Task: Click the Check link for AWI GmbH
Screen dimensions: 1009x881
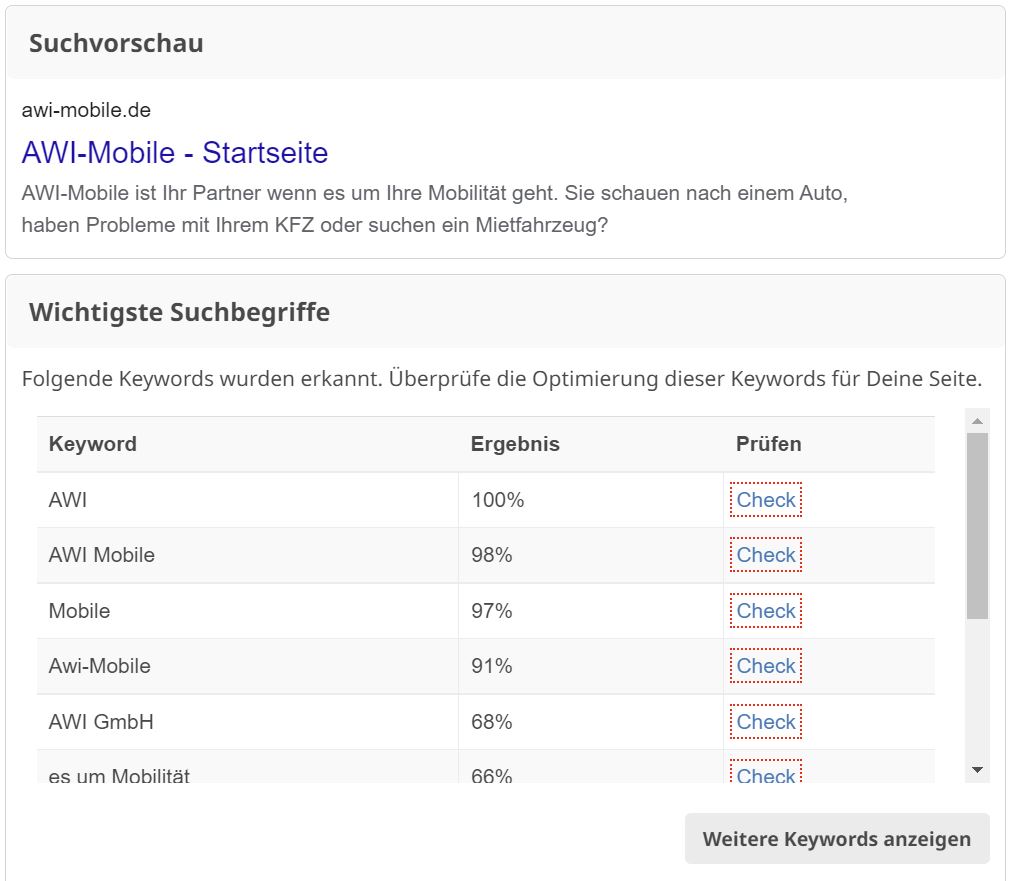Action: pos(766,722)
